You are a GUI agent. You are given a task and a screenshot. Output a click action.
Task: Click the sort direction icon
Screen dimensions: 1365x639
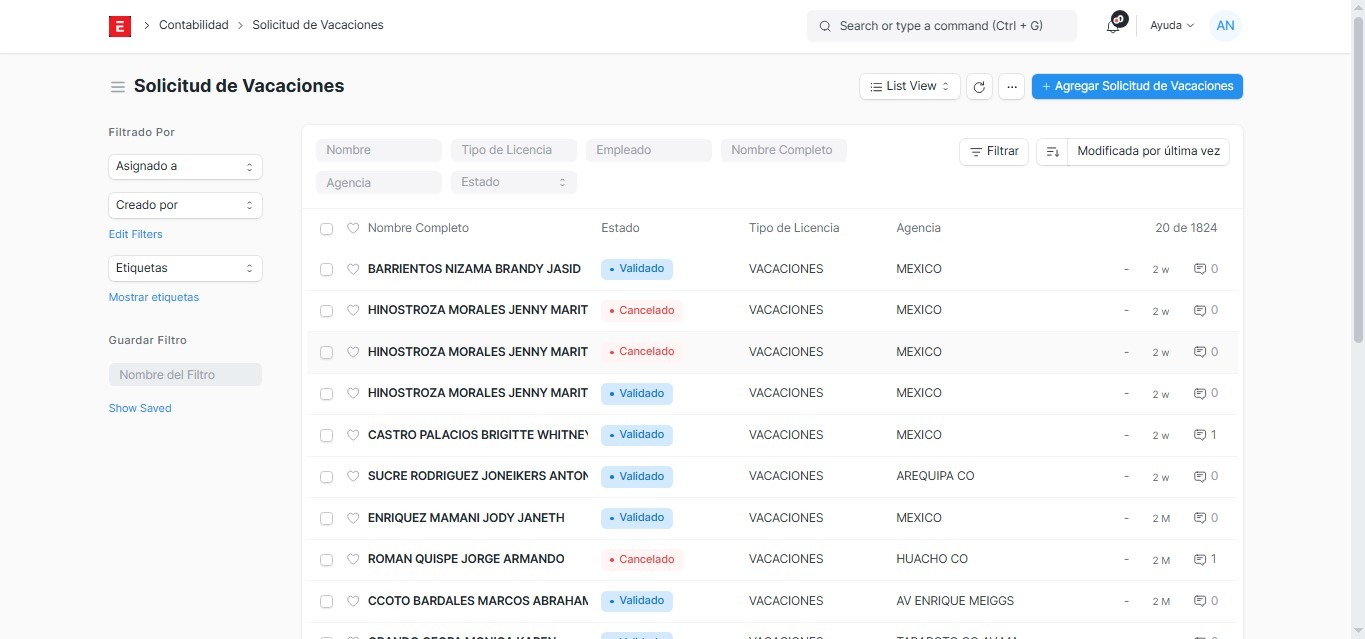coord(1052,152)
